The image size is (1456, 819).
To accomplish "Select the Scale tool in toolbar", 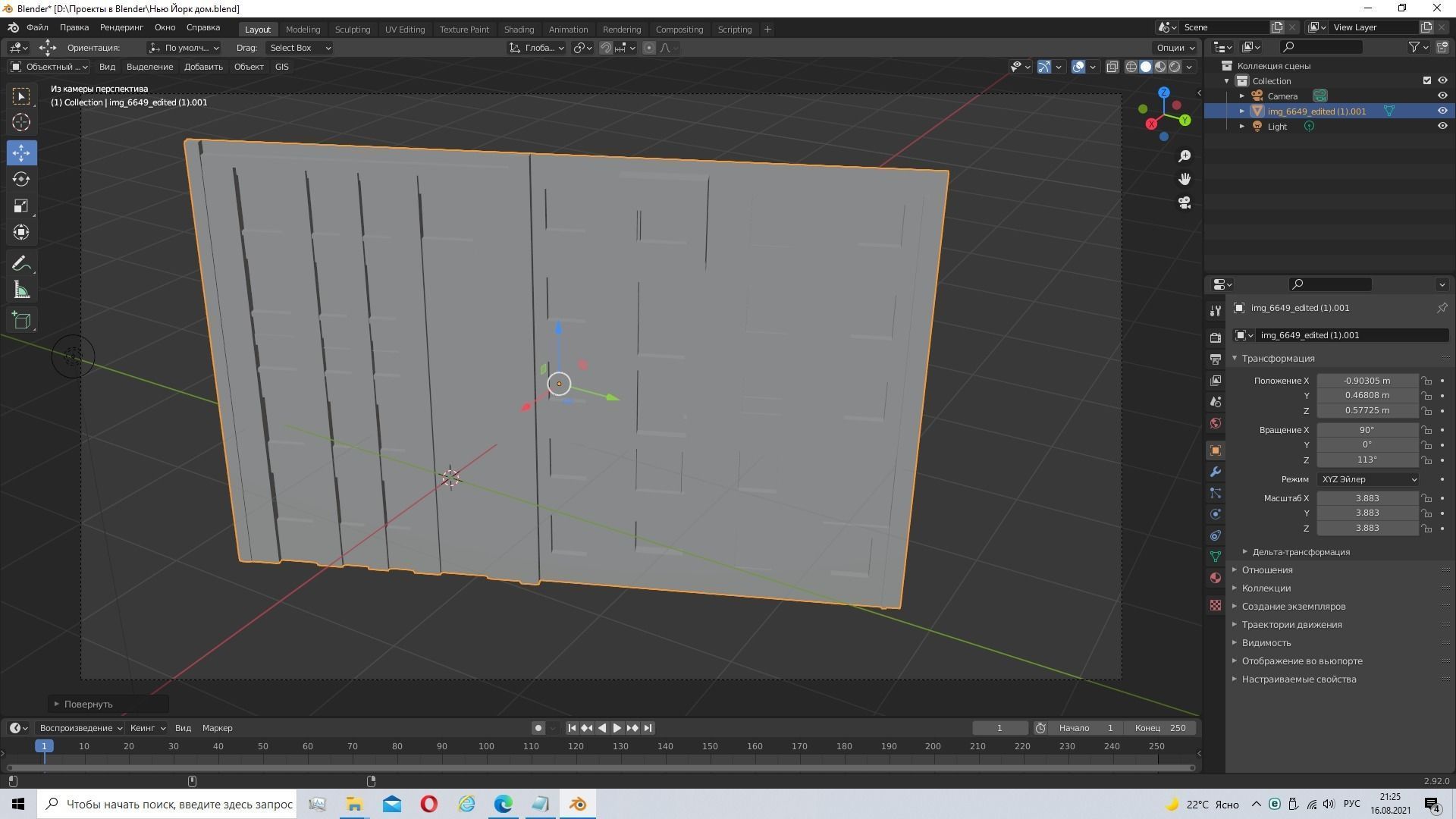I will [21, 206].
